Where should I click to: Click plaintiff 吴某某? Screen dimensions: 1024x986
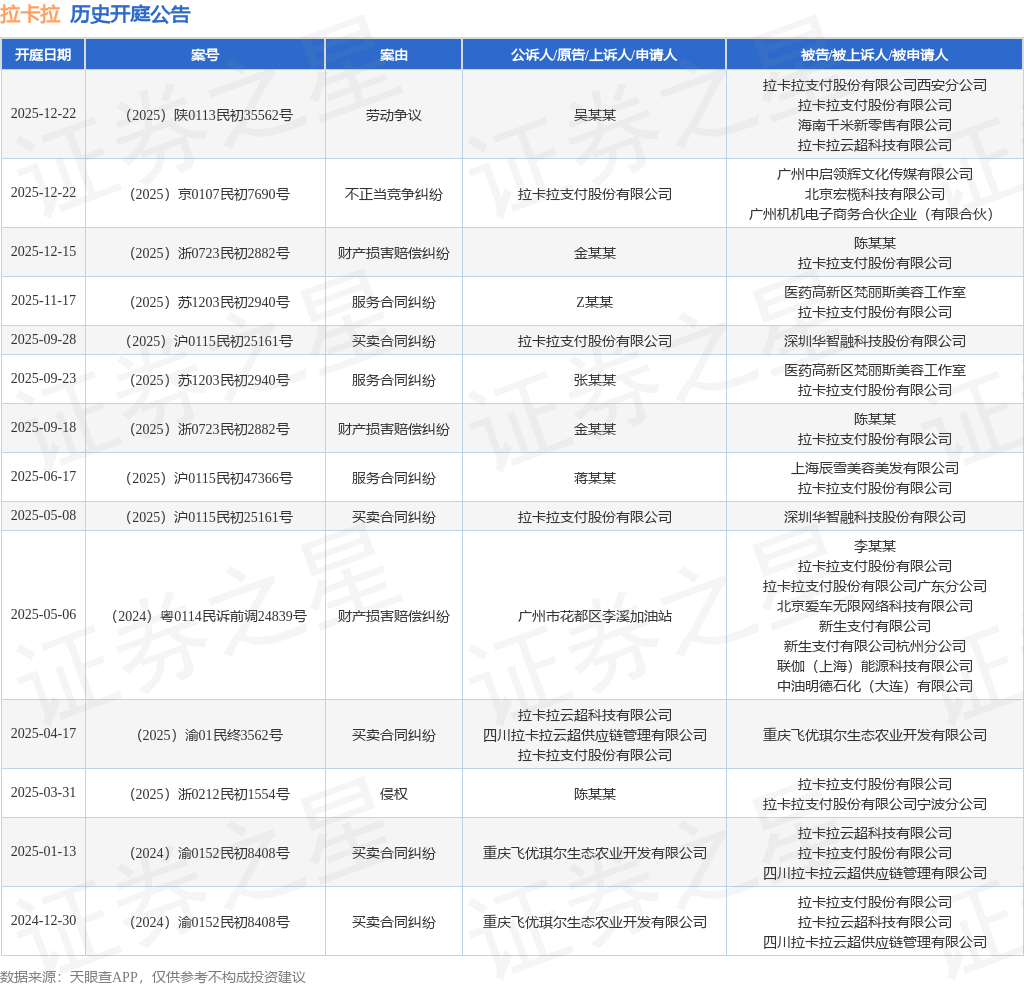pyautogui.click(x=594, y=115)
